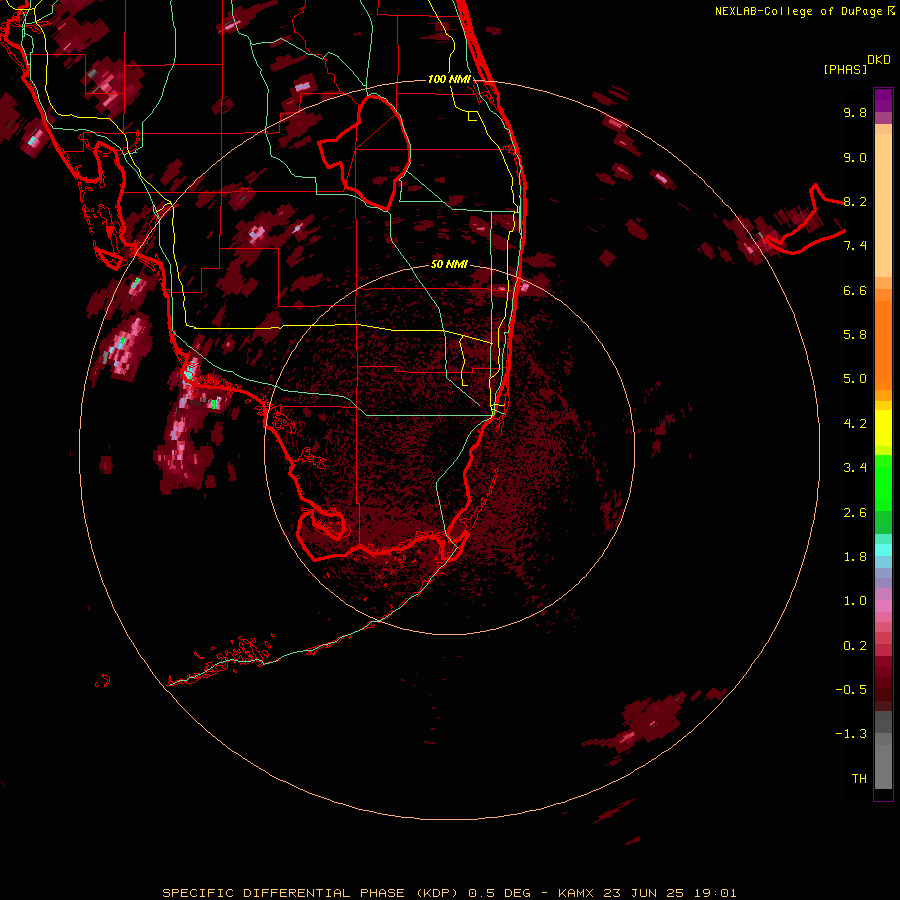This screenshot has height=900, width=900.
Task: Click the TH threshold label on legend
Action: tap(859, 779)
